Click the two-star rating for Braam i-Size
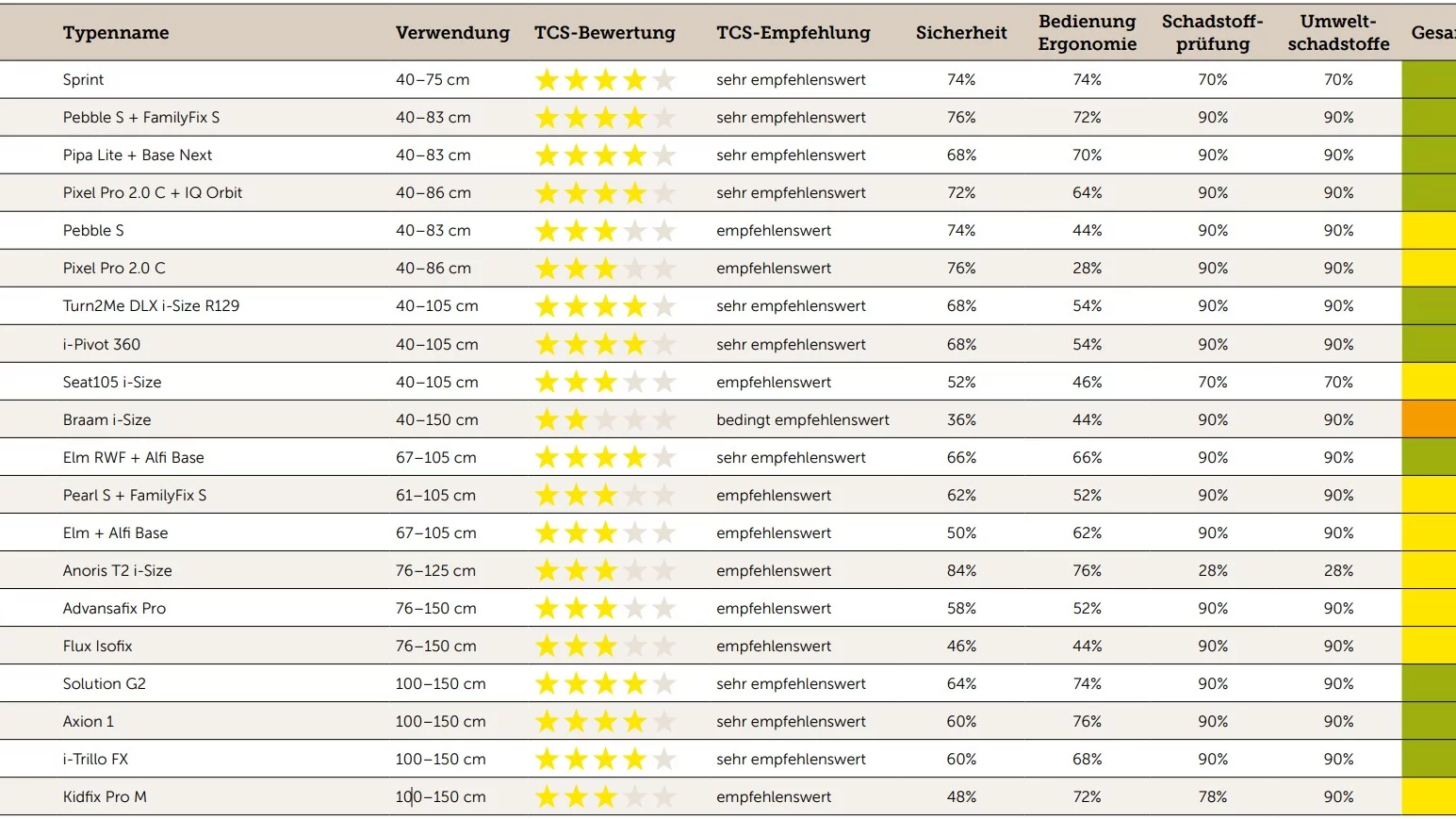The image size is (1456, 819). tap(605, 419)
